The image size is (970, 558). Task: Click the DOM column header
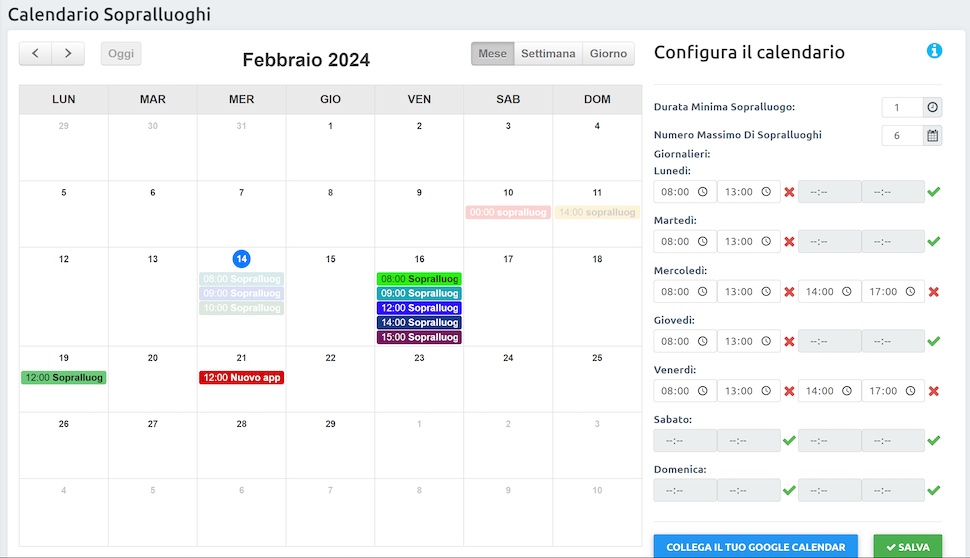pyautogui.click(x=597, y=99)
